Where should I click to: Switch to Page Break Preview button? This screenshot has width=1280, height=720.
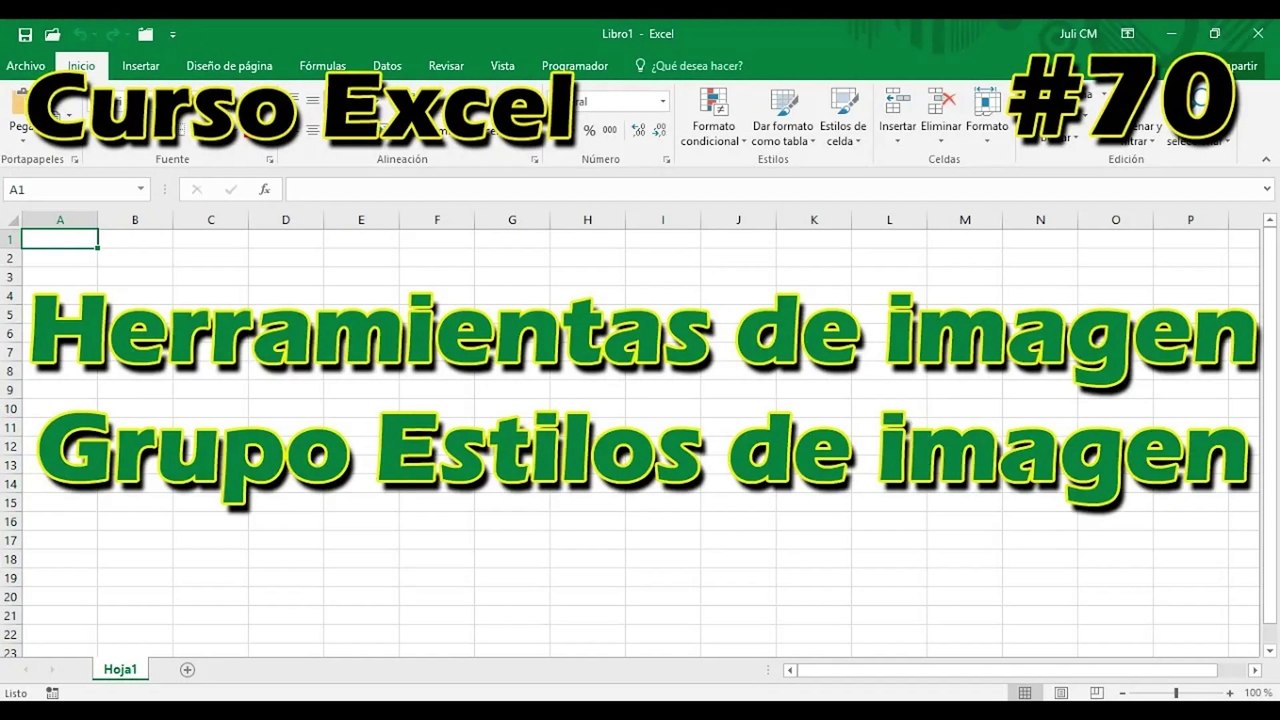coord(1097,693)
